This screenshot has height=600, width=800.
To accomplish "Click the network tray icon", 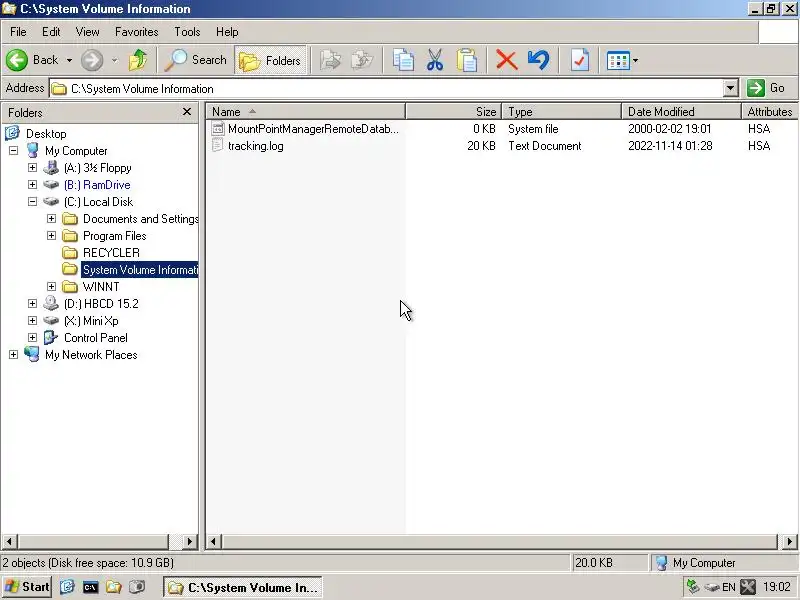I will 693,587.
